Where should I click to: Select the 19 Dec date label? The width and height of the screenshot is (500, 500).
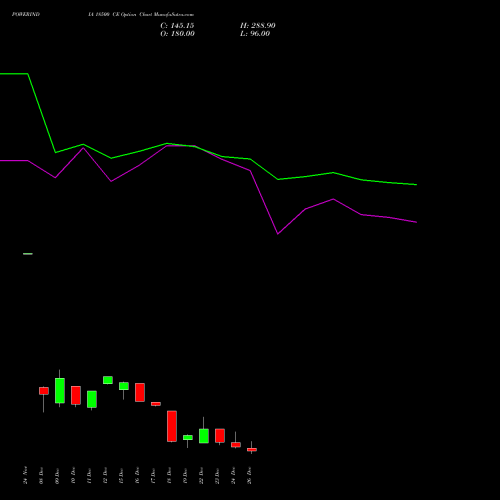coord(185,476)
